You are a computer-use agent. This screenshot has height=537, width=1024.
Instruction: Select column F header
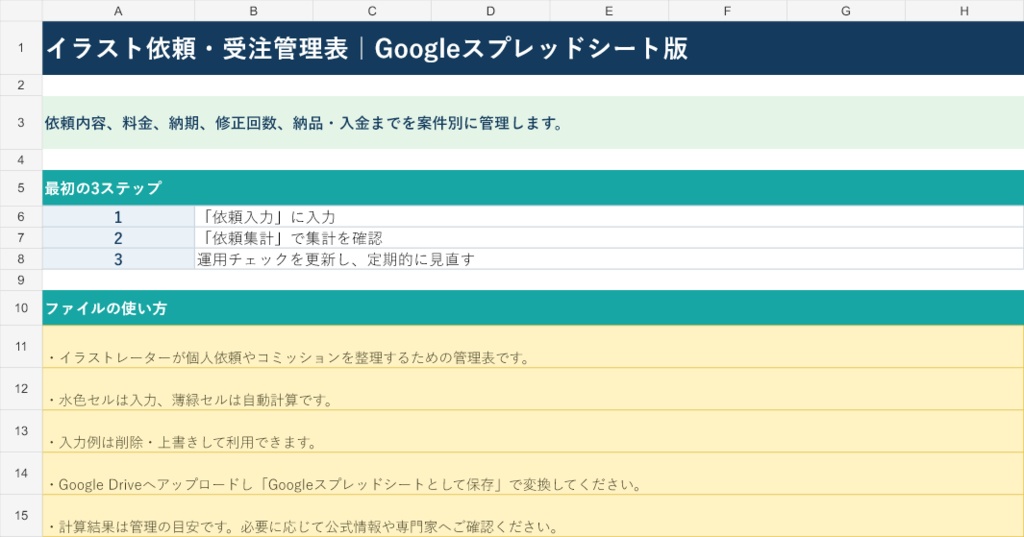pyautogui.click(x=728, y=10)
